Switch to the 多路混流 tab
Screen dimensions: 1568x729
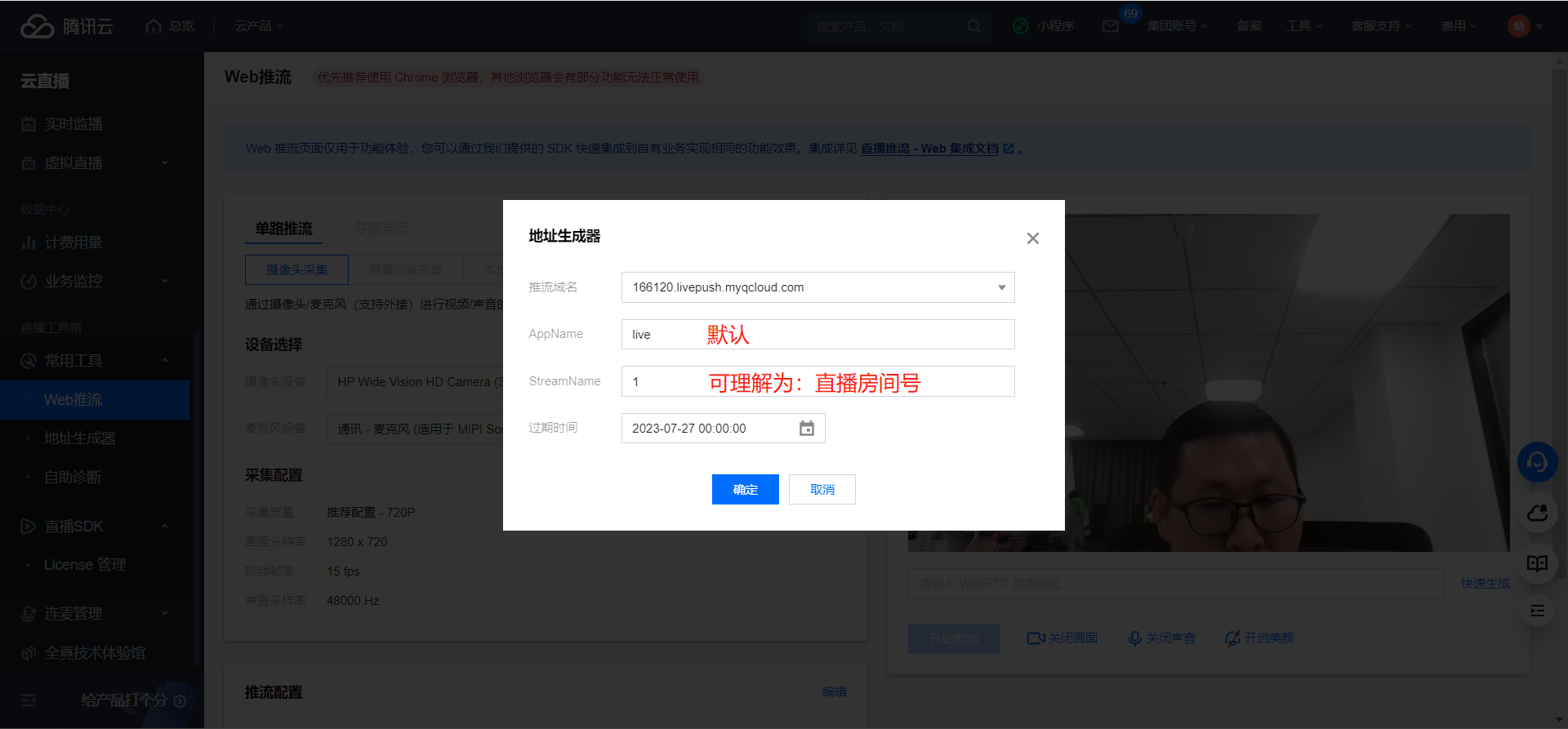[x=382, y=229]
